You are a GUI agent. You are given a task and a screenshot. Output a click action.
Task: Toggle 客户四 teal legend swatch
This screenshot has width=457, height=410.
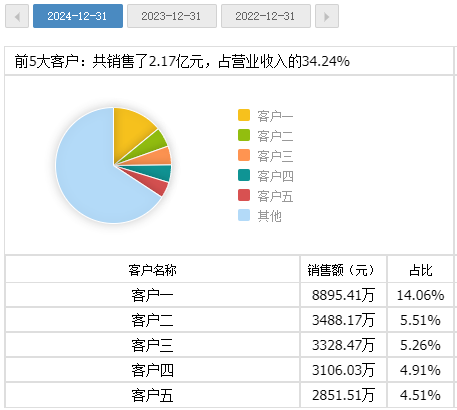point(244,175)
